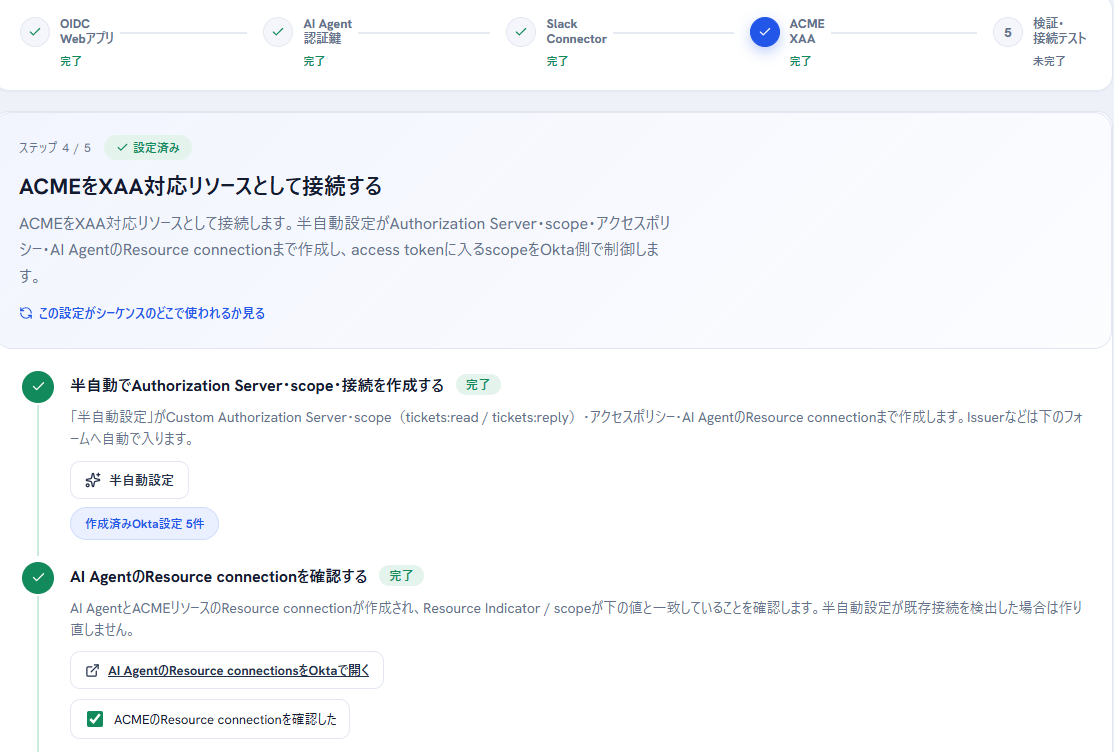Click 完了 status under OIDC Webアプリ
The width and height of the screenshot is (1114, 752).
(x=70, y=61)
